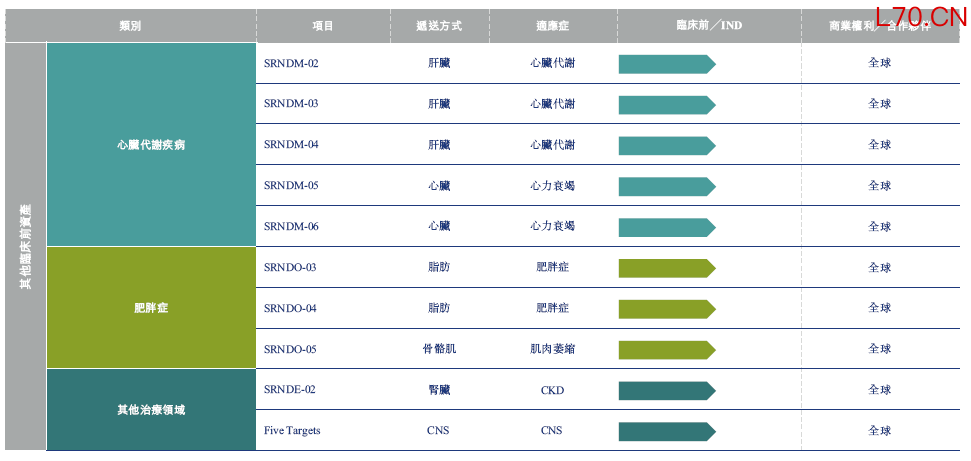Click the SRNDM-02 project cell

[x=291, y=64]
